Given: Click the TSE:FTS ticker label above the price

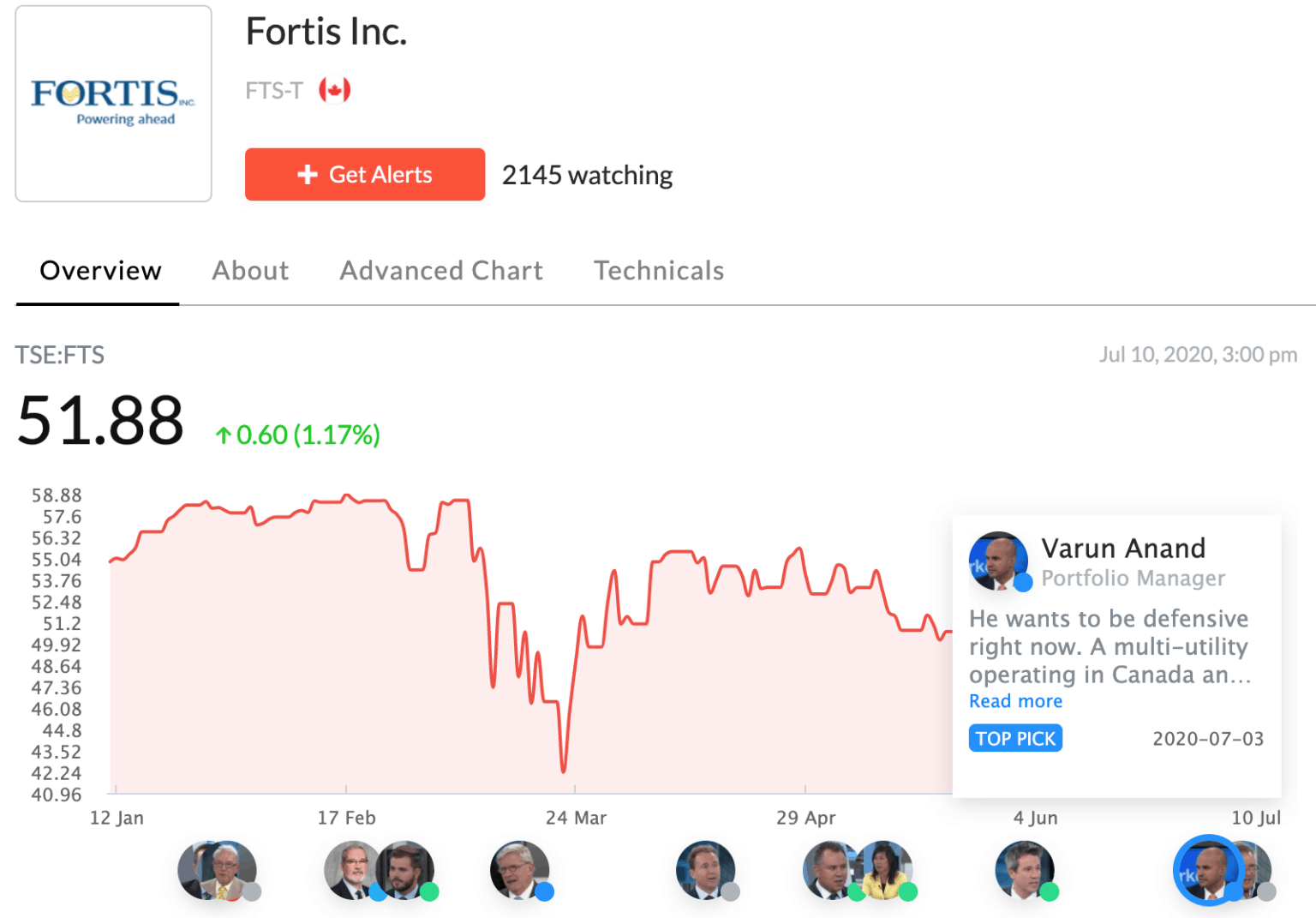Looking at the screenshot, I should coord(59,354).
